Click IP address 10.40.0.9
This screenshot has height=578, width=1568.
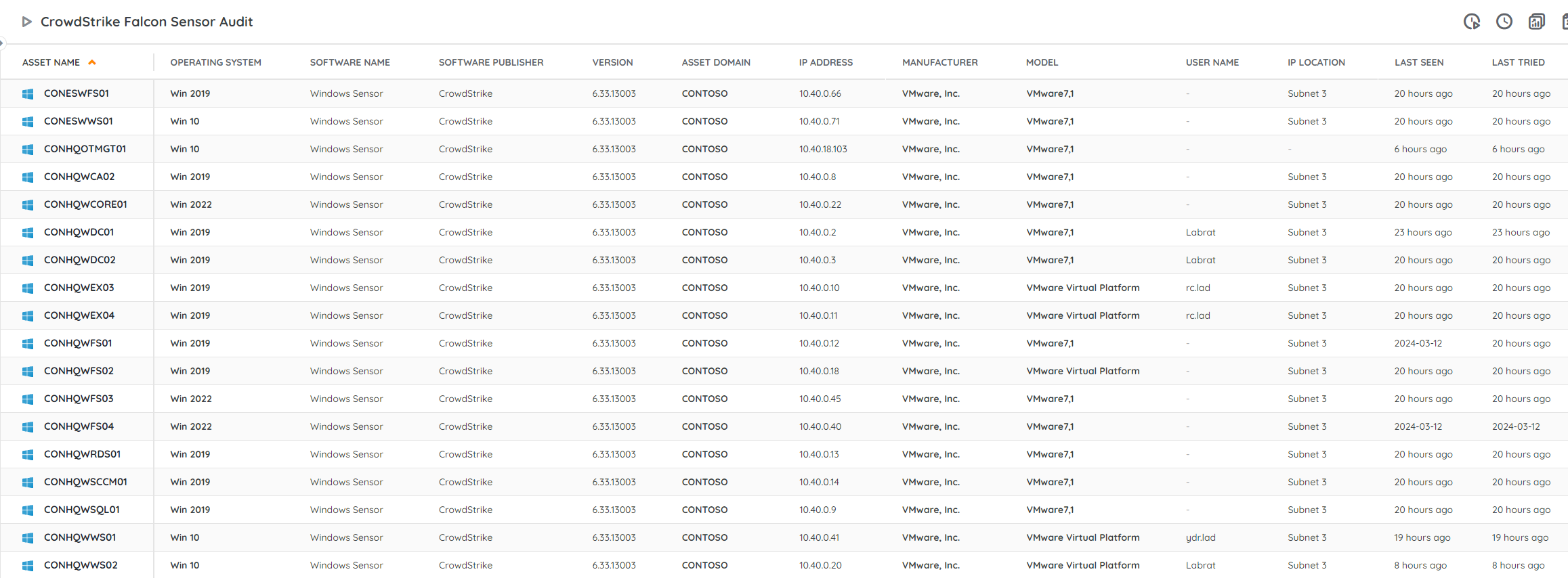coord(817,510)
